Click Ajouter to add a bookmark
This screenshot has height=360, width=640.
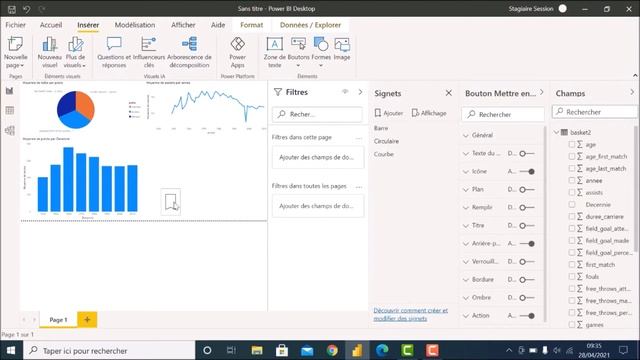(x=389, y=113)
